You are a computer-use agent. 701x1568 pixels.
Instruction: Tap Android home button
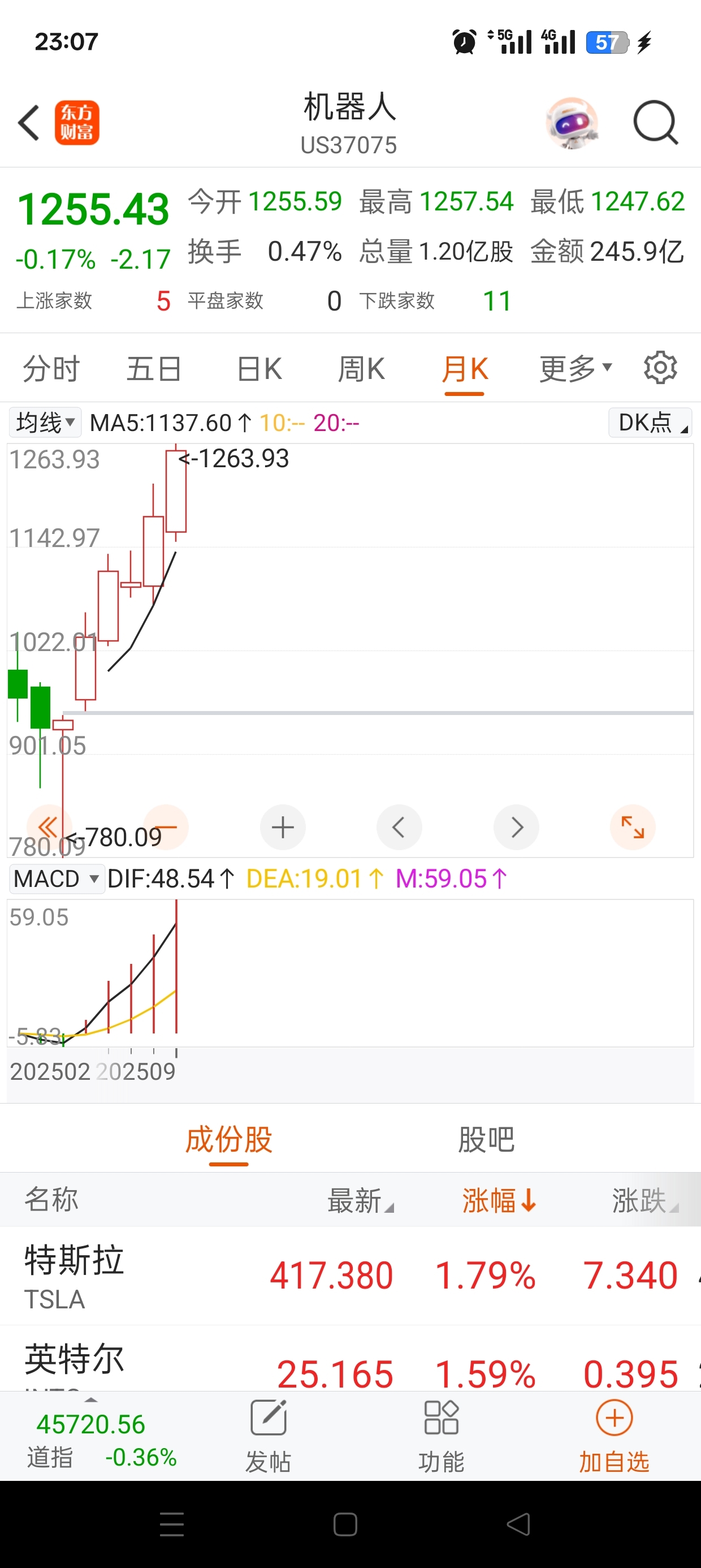pos(345,1524)
